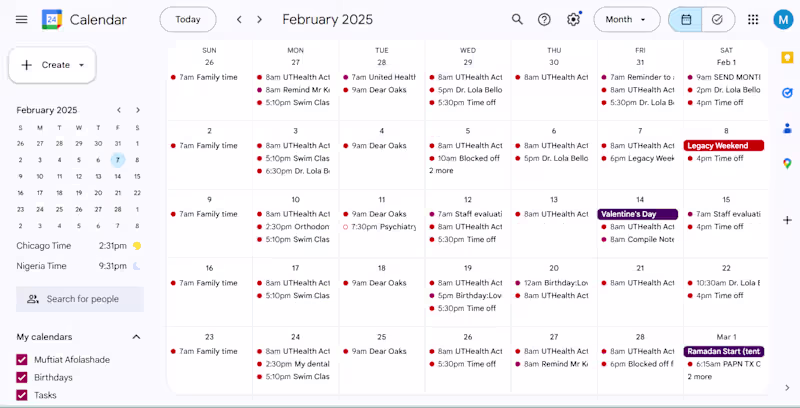Open the Month view dropdown
The image size is (800, 408).
coord(626,19)
